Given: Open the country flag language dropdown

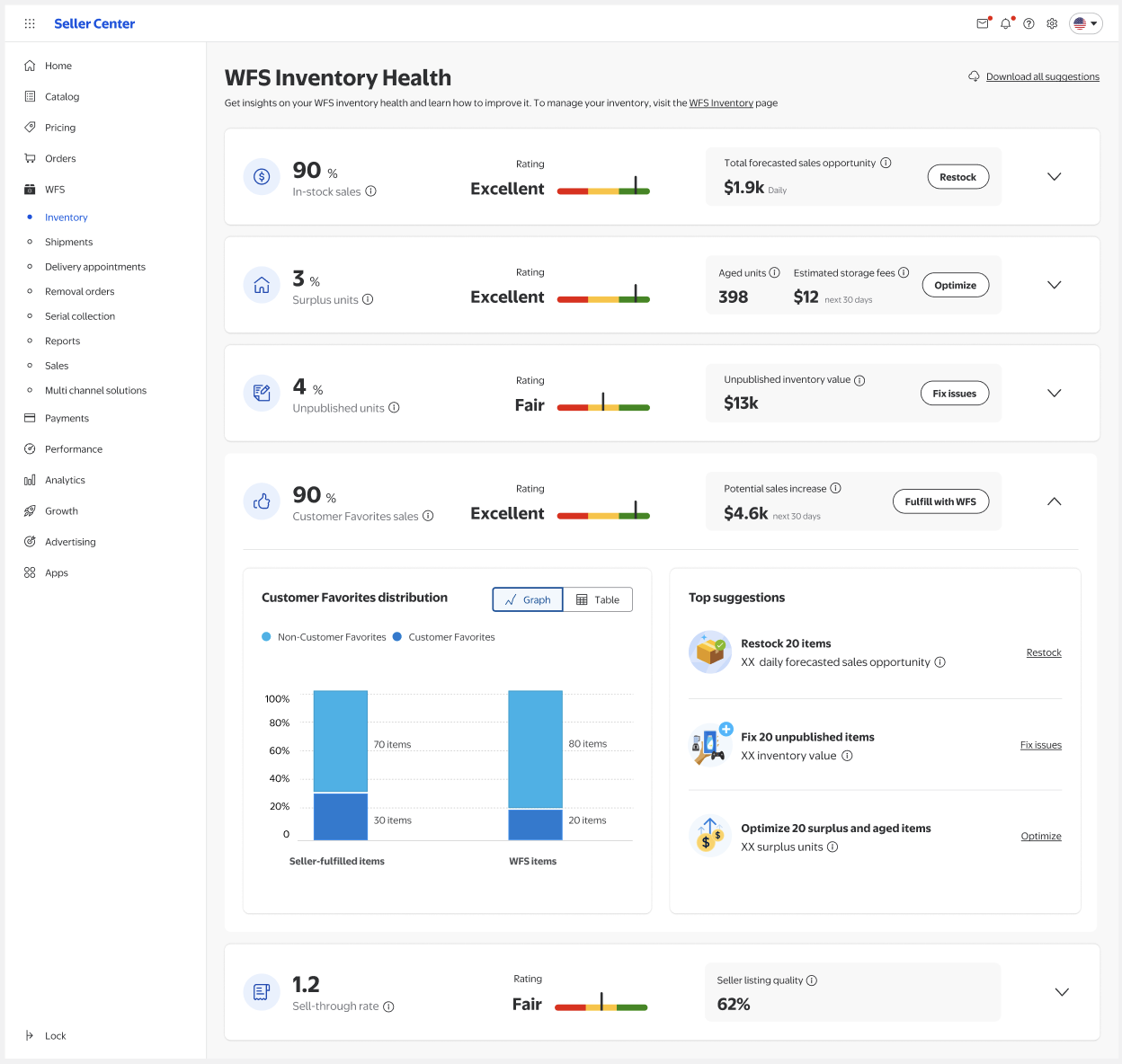Looking at the screenshot, I should [x=1085, y=24].
